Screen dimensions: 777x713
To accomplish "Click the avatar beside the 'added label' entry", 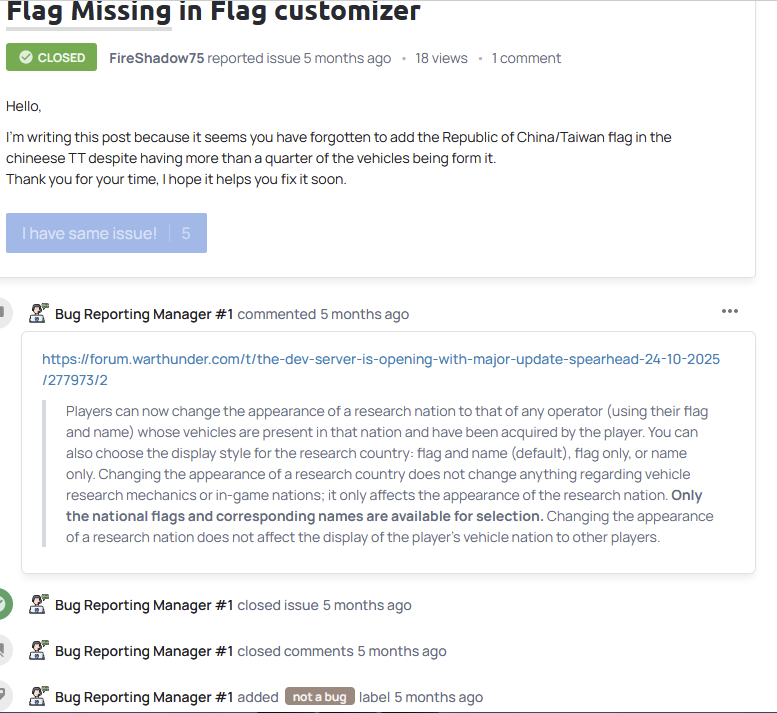I will coord(39,696).
